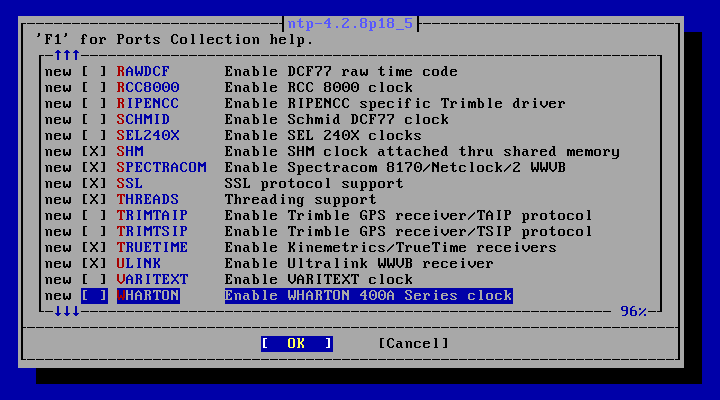720x400 pixels.
Task: Select the TRIMTAIP list entry
Action: tap(152, 215)
